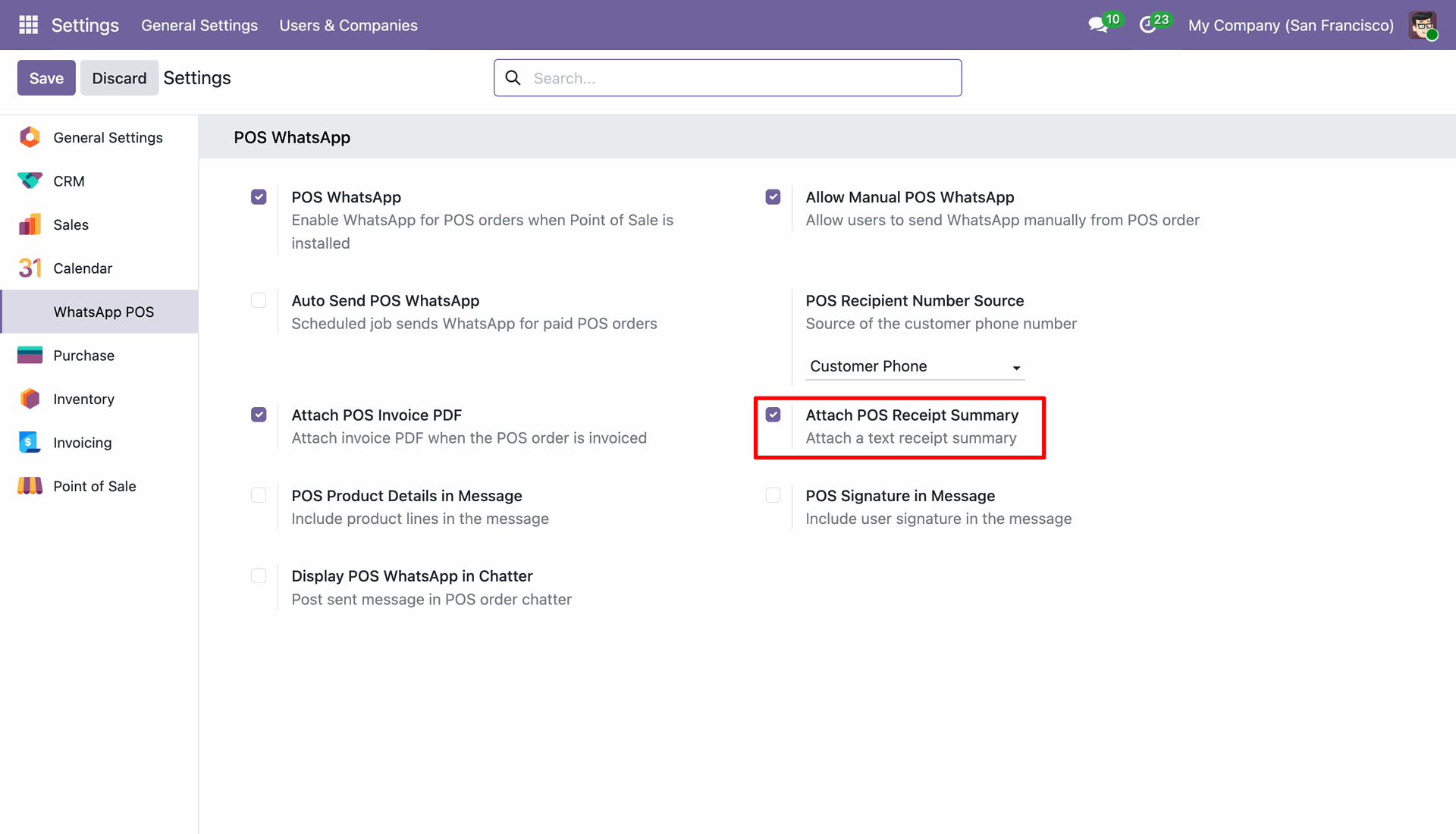Save the settings changes
This screenshot has width=1456, height=834.
(x=46, y=78)
